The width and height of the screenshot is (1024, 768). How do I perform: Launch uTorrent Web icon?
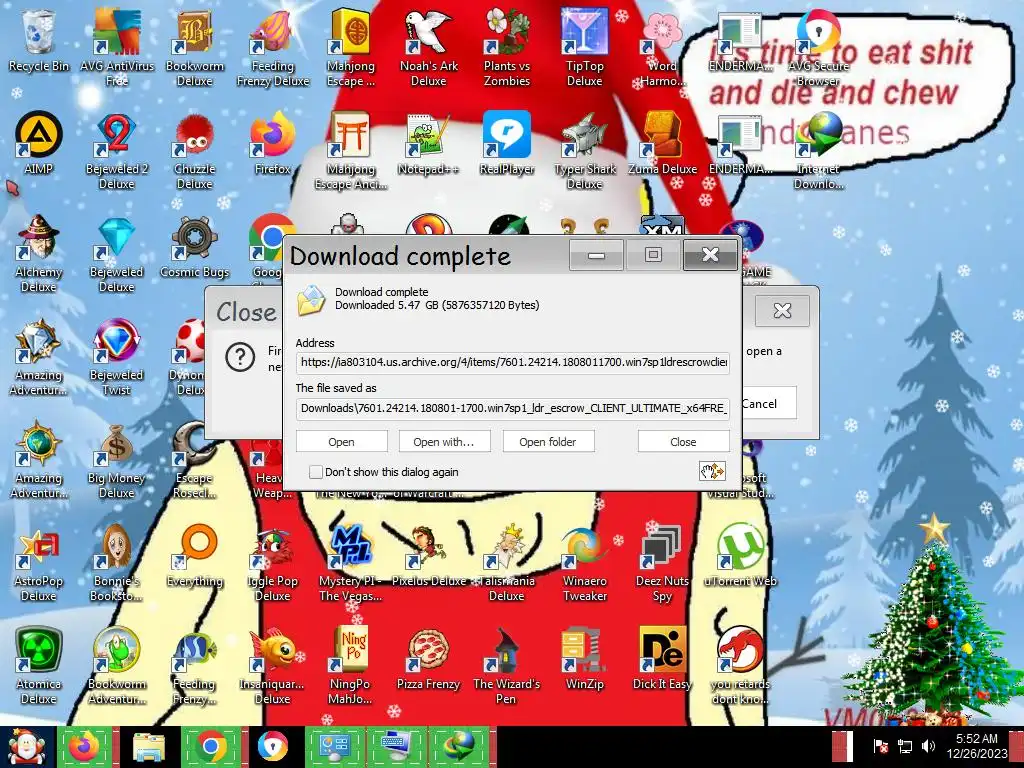pyautogui.click(x=741, y=555)
